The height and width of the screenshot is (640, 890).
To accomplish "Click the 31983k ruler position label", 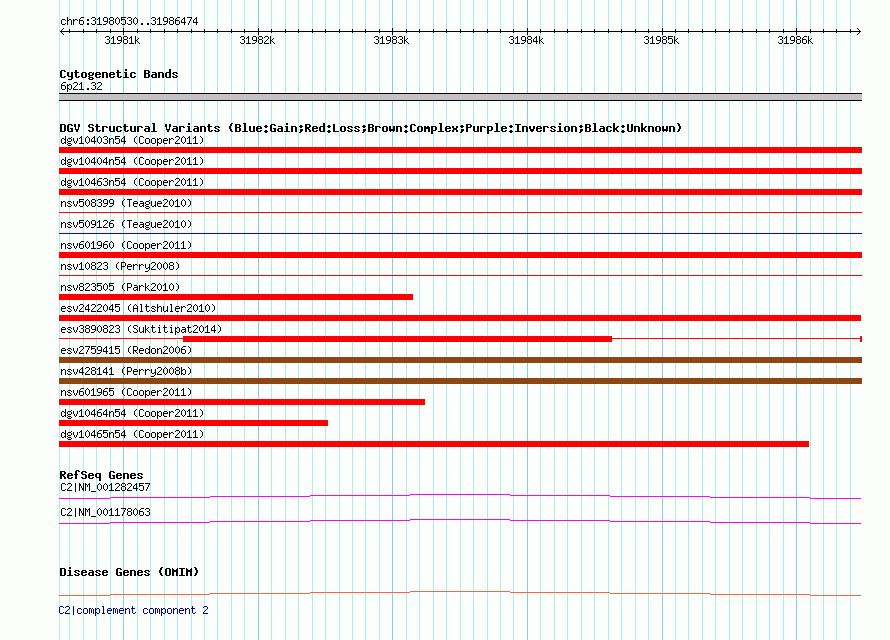I will tap(391, 40).
